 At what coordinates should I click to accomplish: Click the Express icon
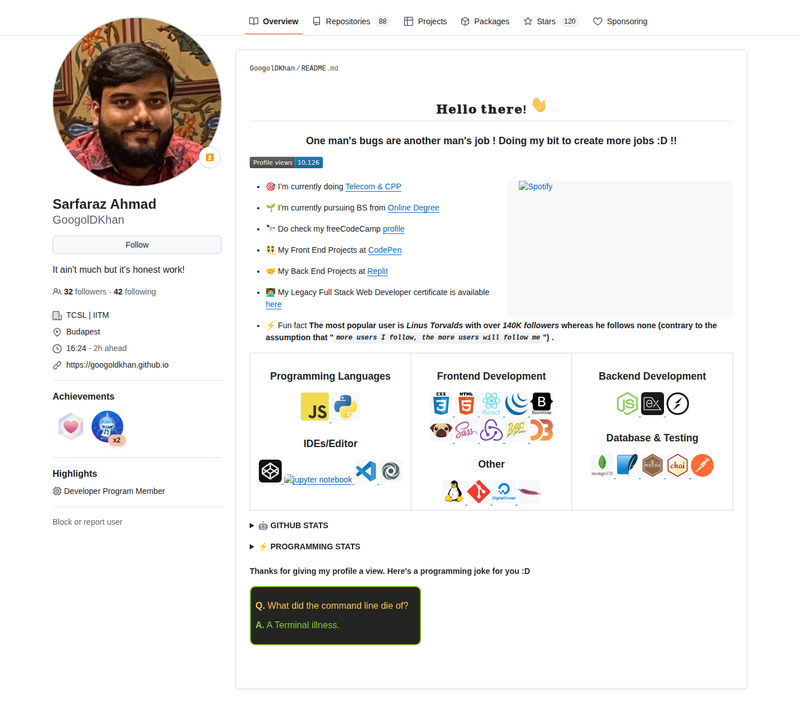[652, 404]
